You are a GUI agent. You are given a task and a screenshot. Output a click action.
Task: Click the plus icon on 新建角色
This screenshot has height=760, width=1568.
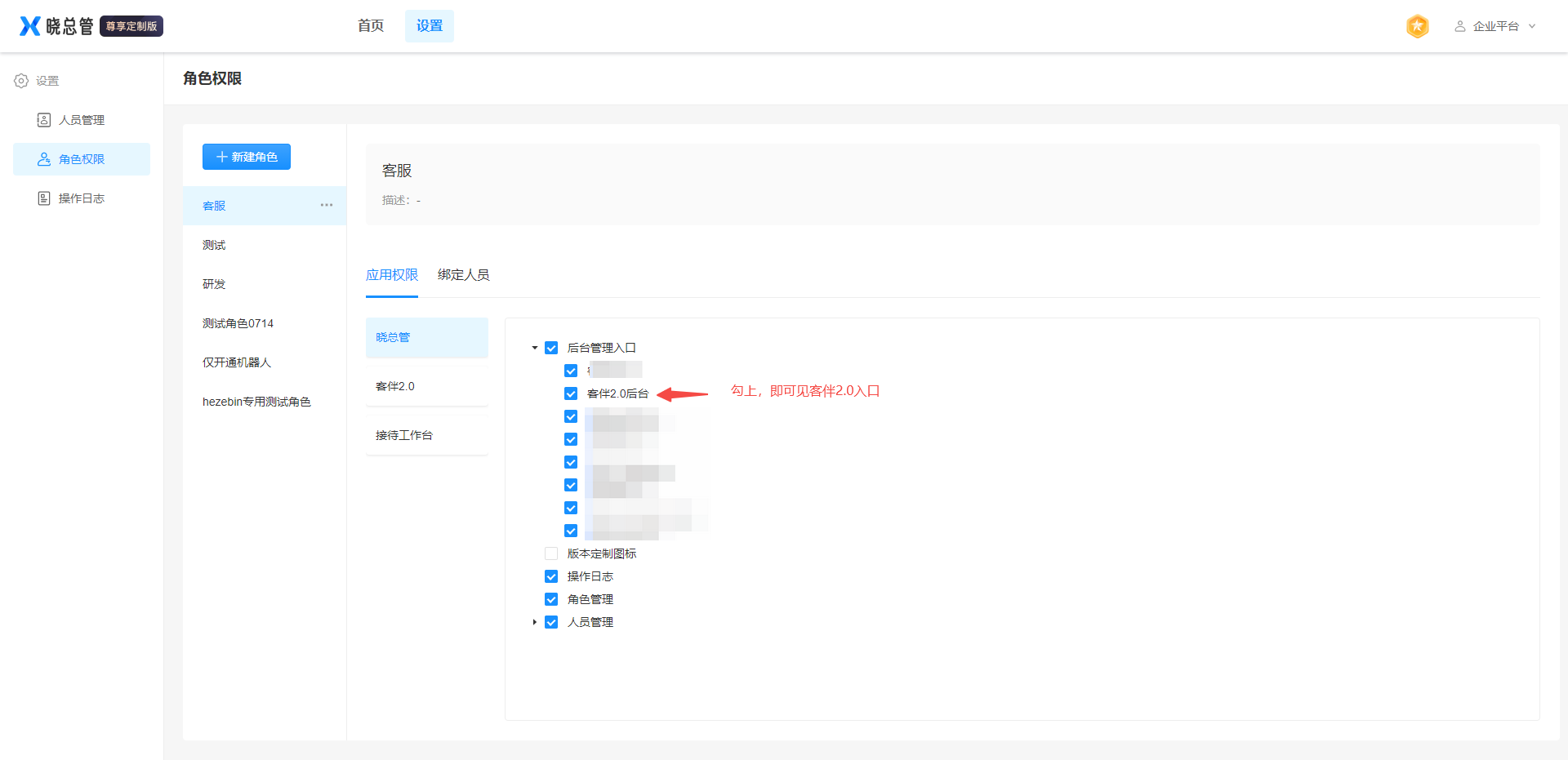coord(221,157)
